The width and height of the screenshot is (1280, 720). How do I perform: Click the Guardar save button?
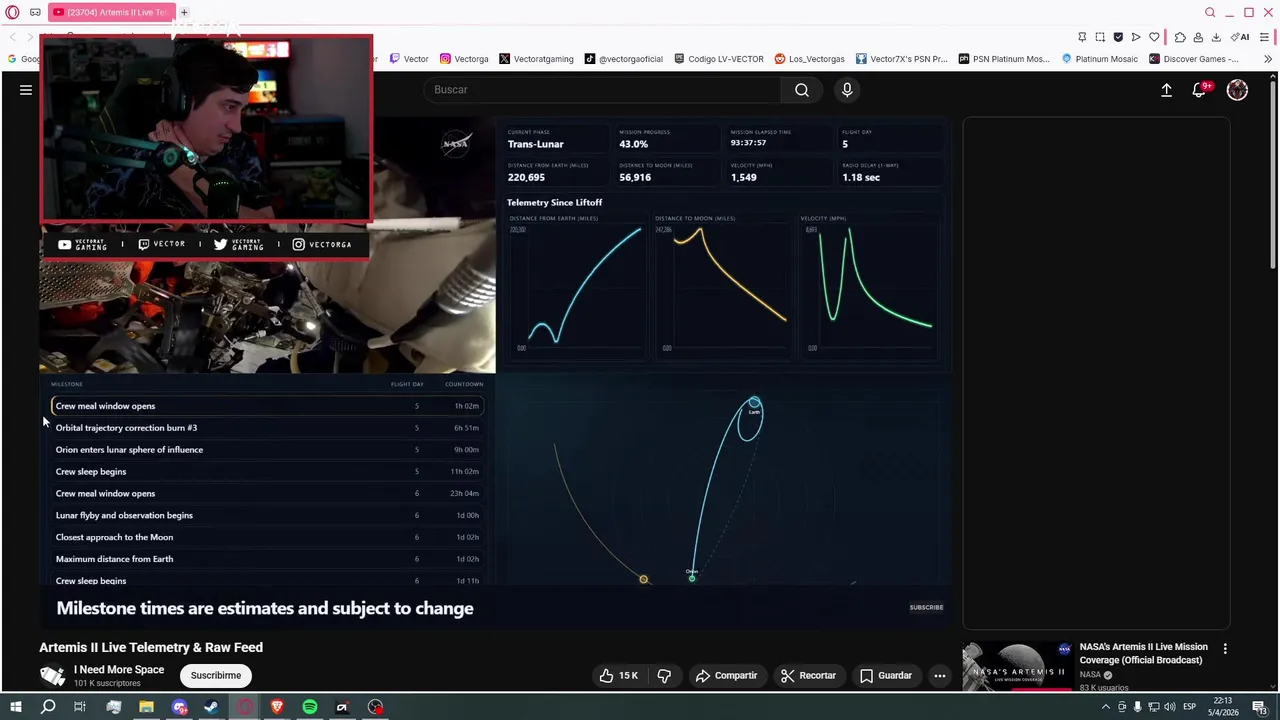click(x=886, y=676)
